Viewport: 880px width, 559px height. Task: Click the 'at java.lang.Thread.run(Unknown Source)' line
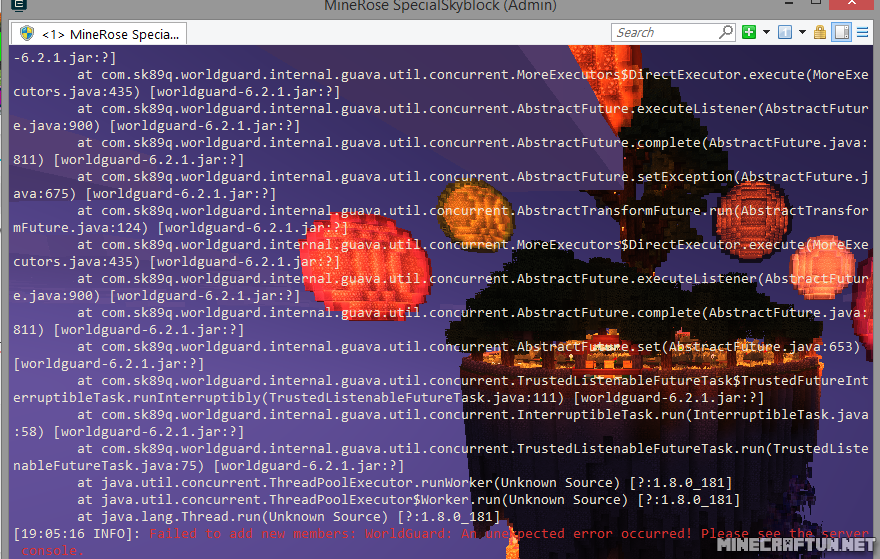288,516
